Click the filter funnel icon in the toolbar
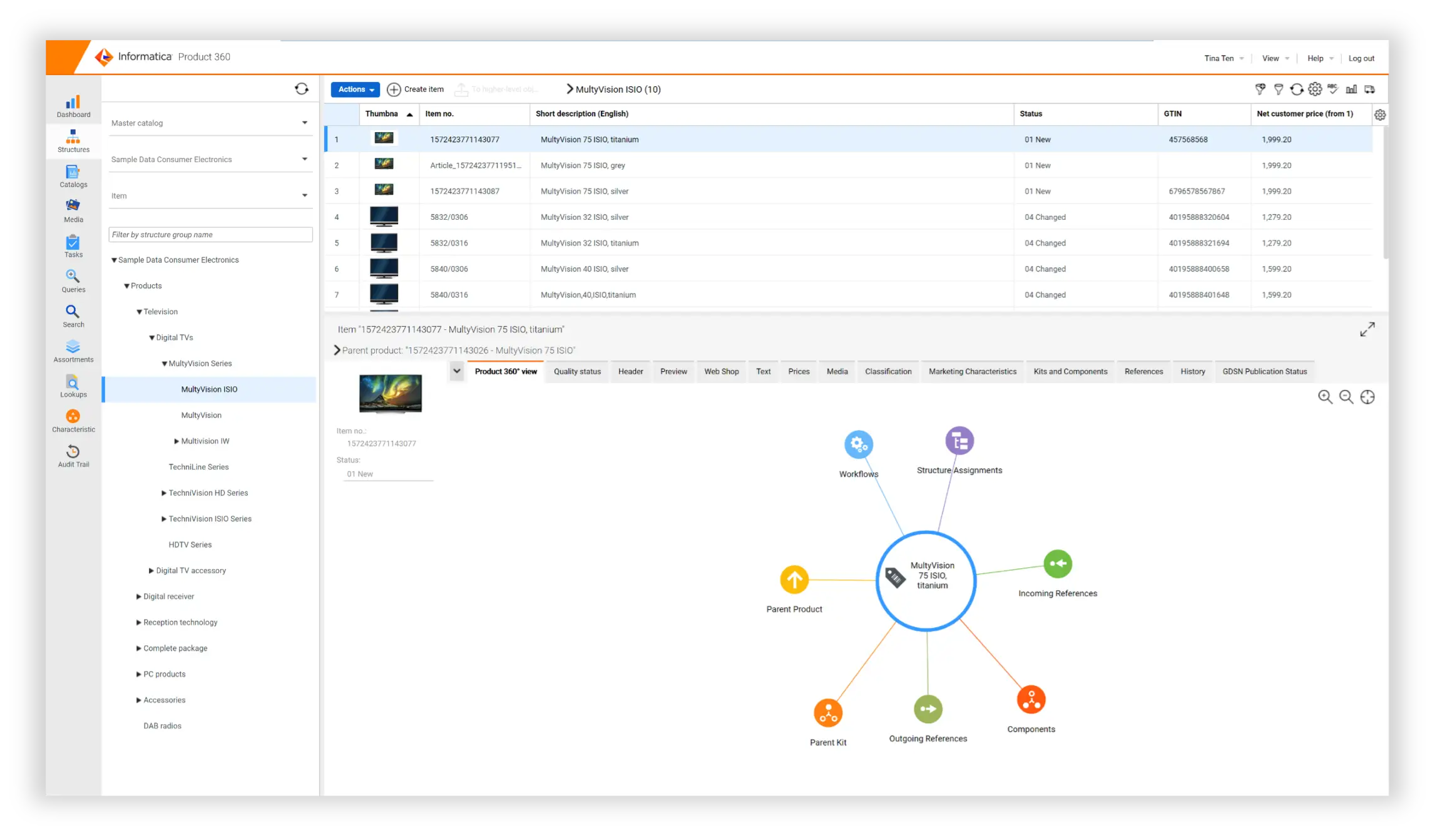The width and height of the screenshot is (1437, 840). point(1278,89)
